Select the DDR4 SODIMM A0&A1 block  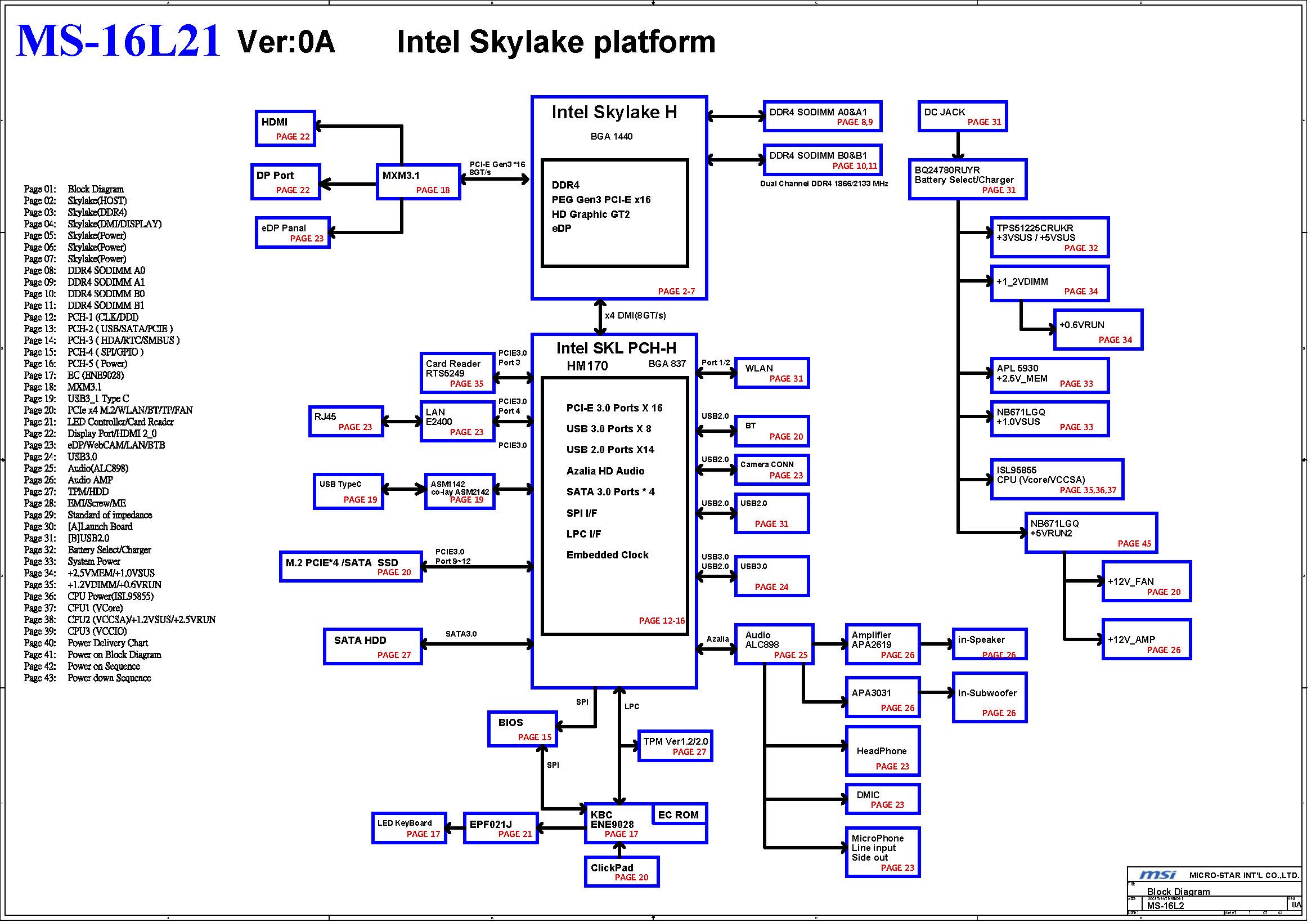point(823,117)
